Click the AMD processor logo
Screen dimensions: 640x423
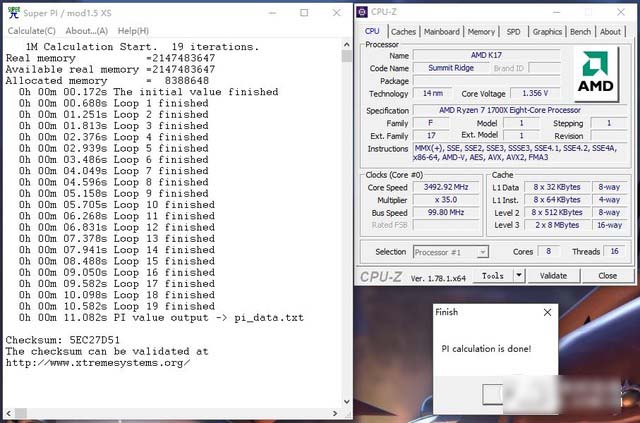(596, 73)
